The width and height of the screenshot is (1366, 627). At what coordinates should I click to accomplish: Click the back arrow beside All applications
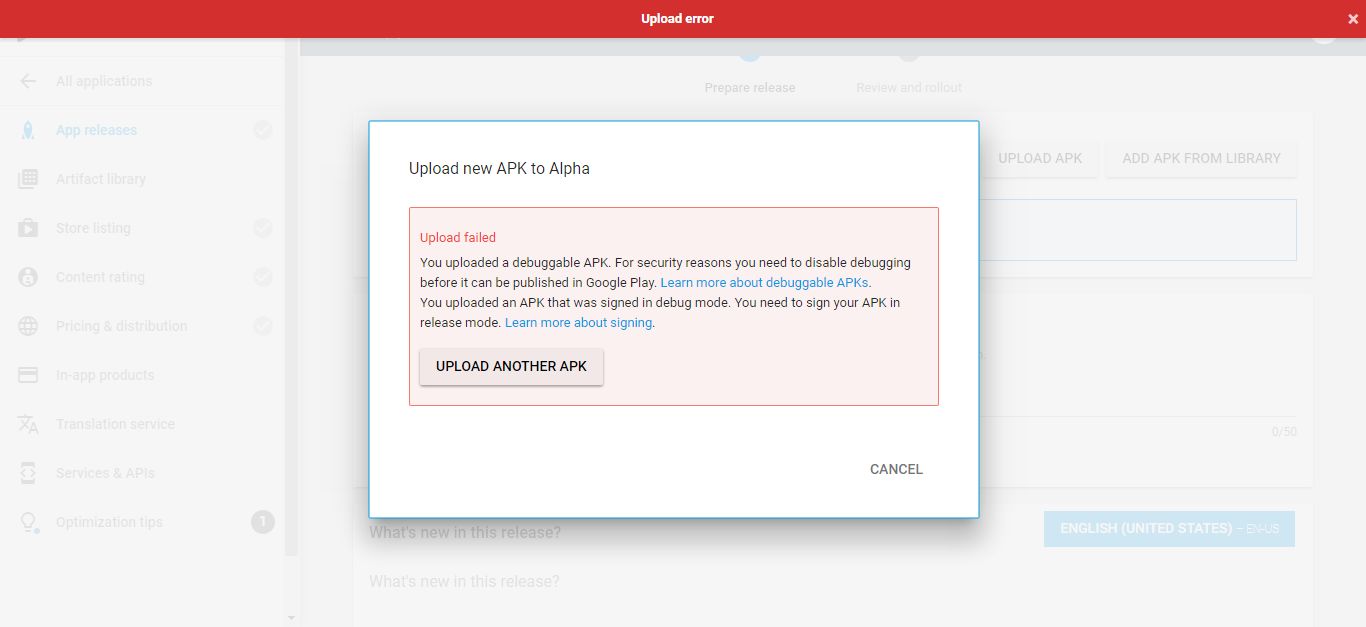coord(28,81)
